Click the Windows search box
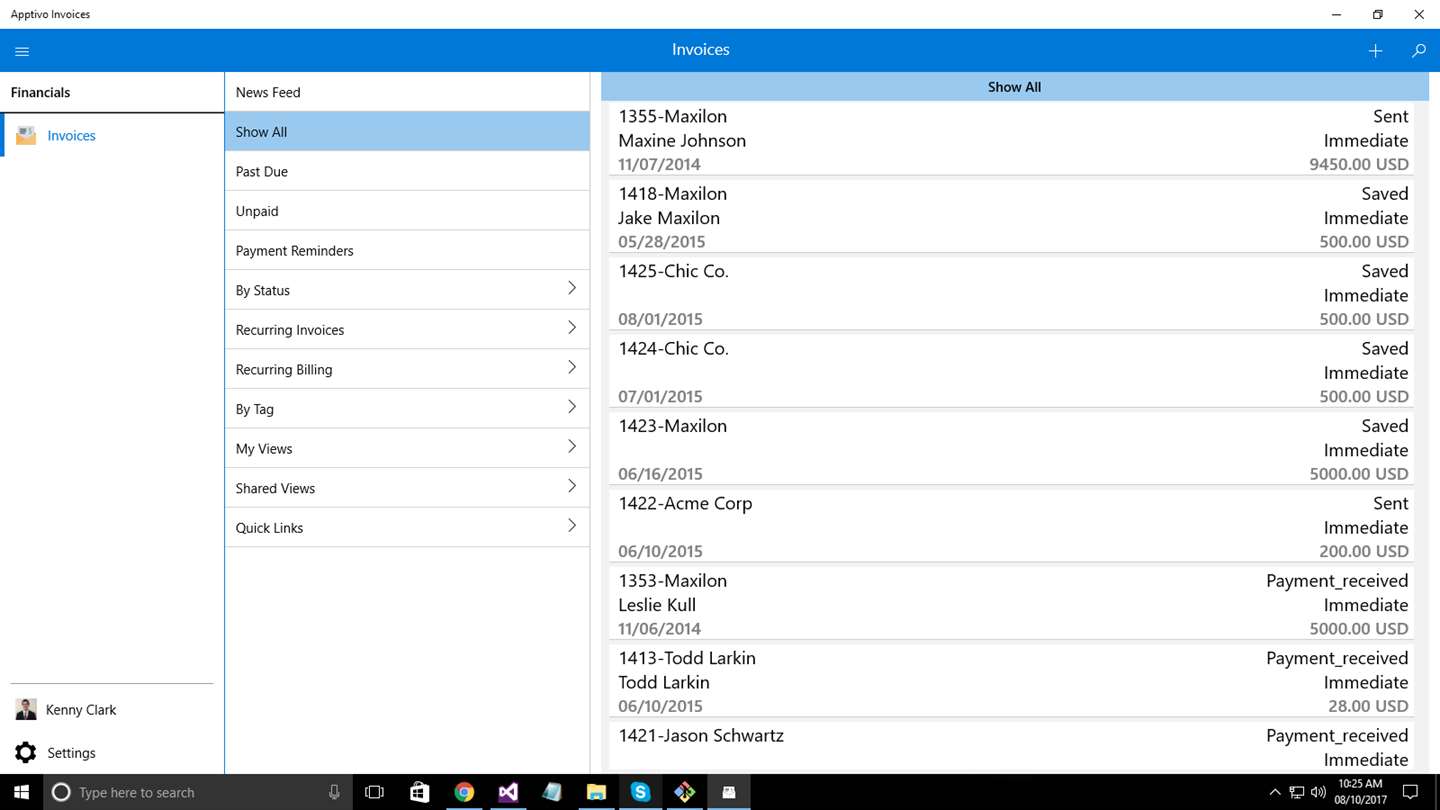Screen dimensions: 1440x810 (x=198, y=792)
